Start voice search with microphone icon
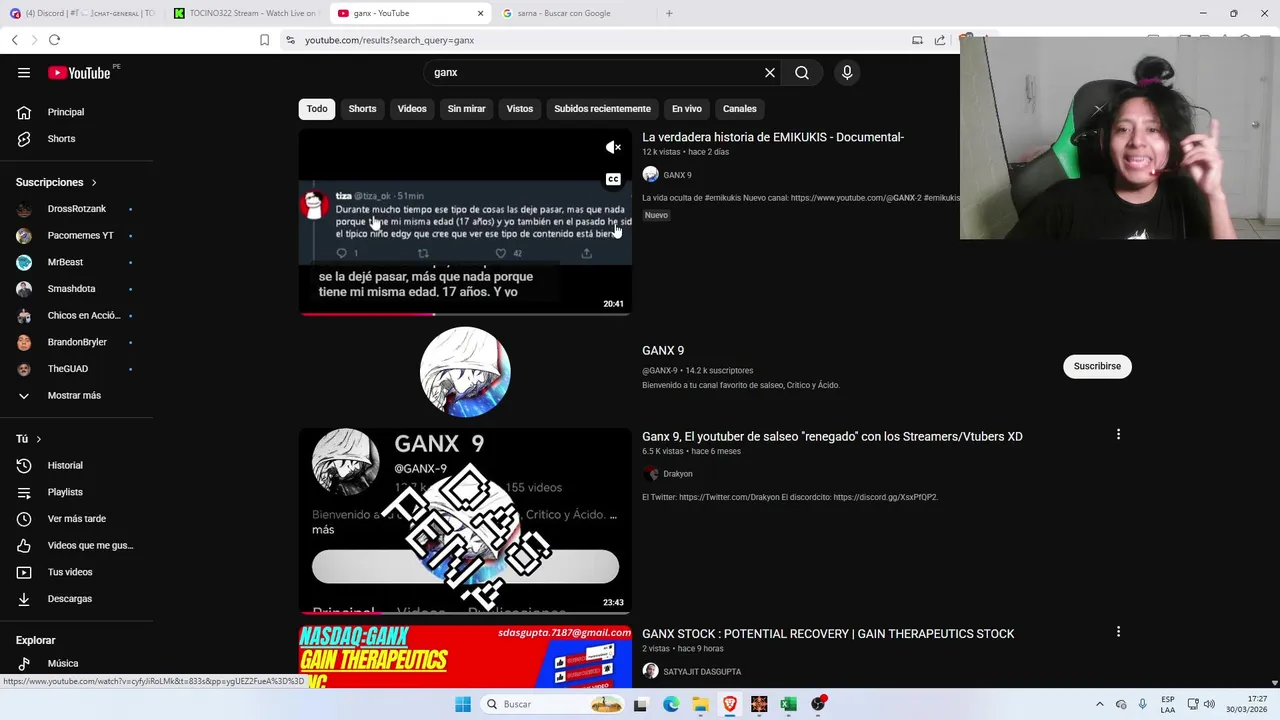This screenshot has width=1280, height=720. tap(847, 72)
